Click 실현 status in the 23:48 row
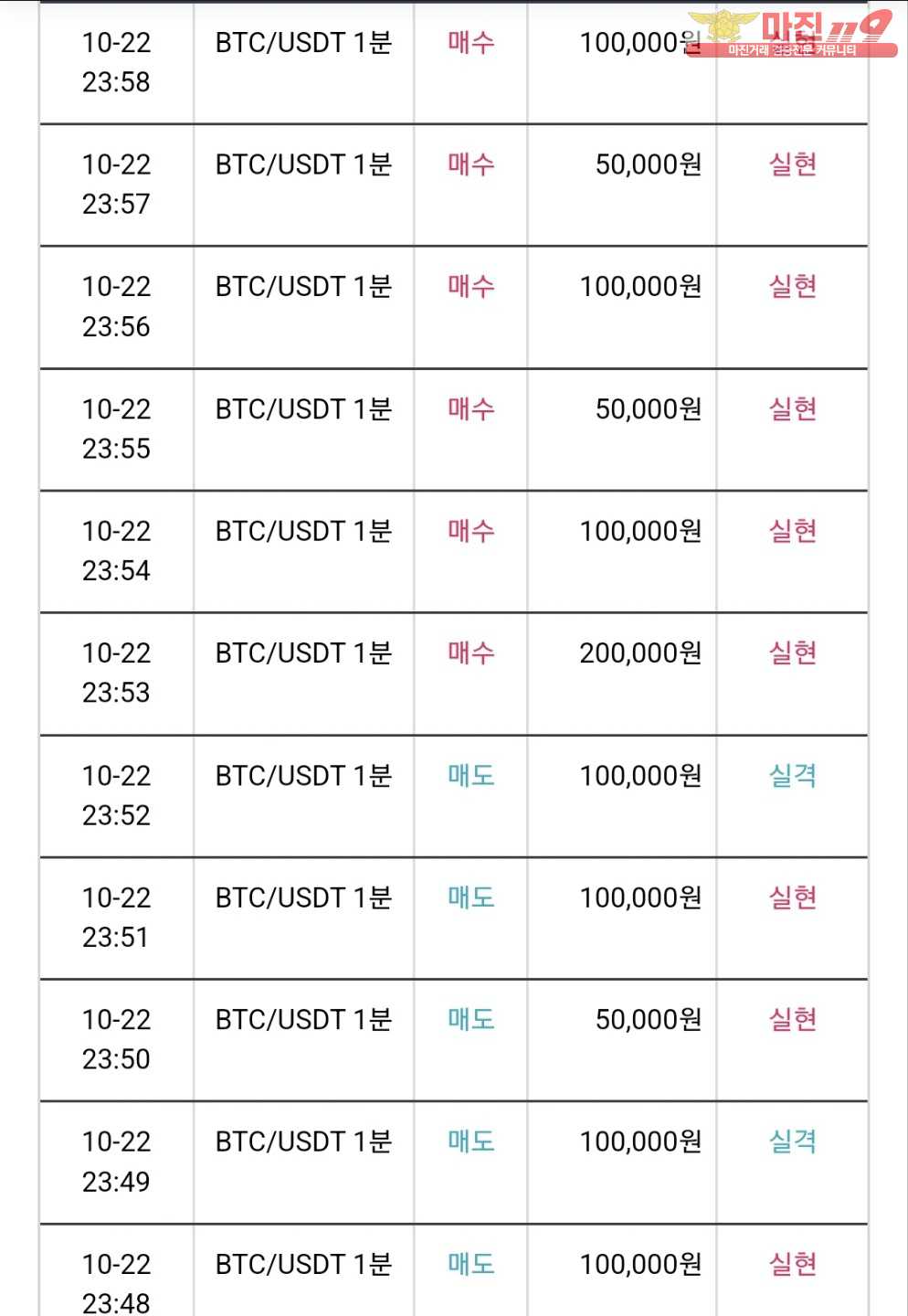Screen dimensions: 908x1316 (793, 1264)
